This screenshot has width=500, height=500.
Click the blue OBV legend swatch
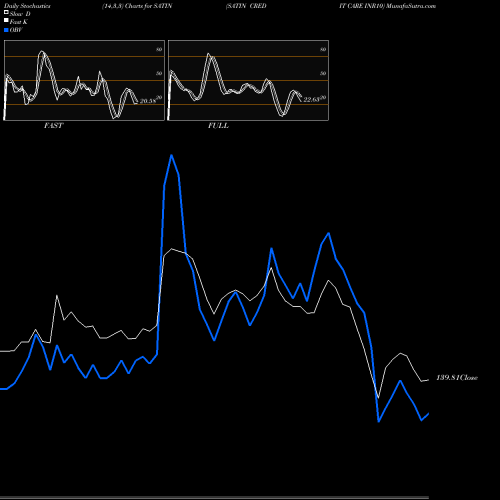pyautogui.click(x=6, y=30)
